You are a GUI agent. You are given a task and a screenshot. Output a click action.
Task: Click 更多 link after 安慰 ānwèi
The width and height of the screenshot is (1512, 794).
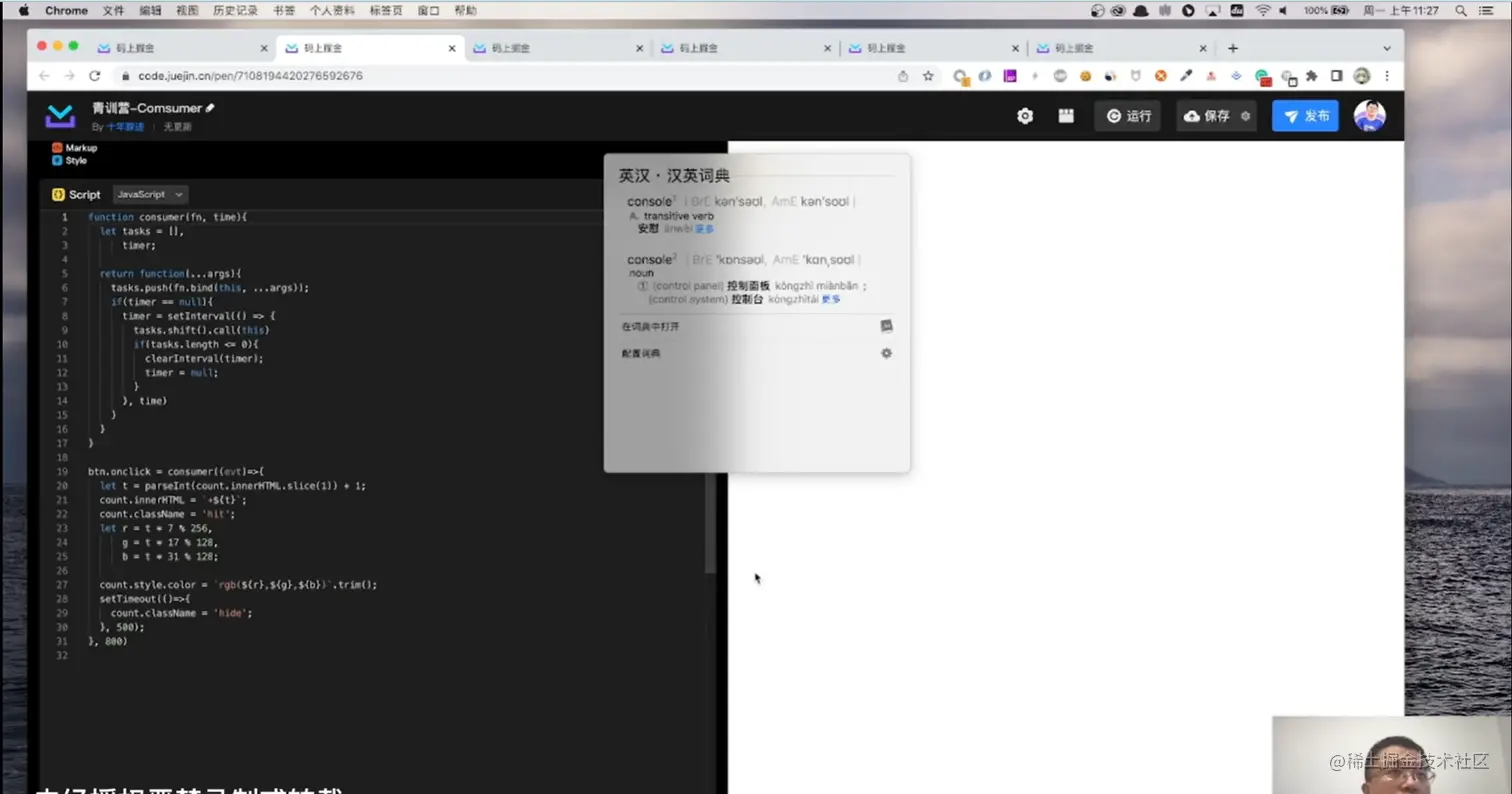pyautogui.click(x=705, y=229)
